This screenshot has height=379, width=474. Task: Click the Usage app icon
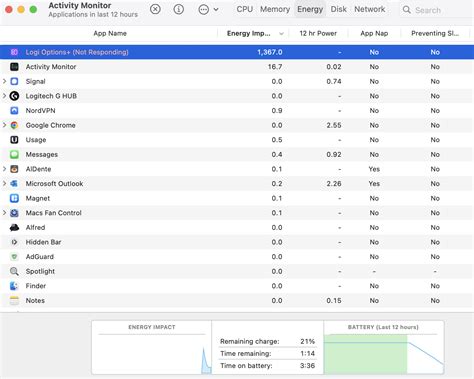pos(14,140)
